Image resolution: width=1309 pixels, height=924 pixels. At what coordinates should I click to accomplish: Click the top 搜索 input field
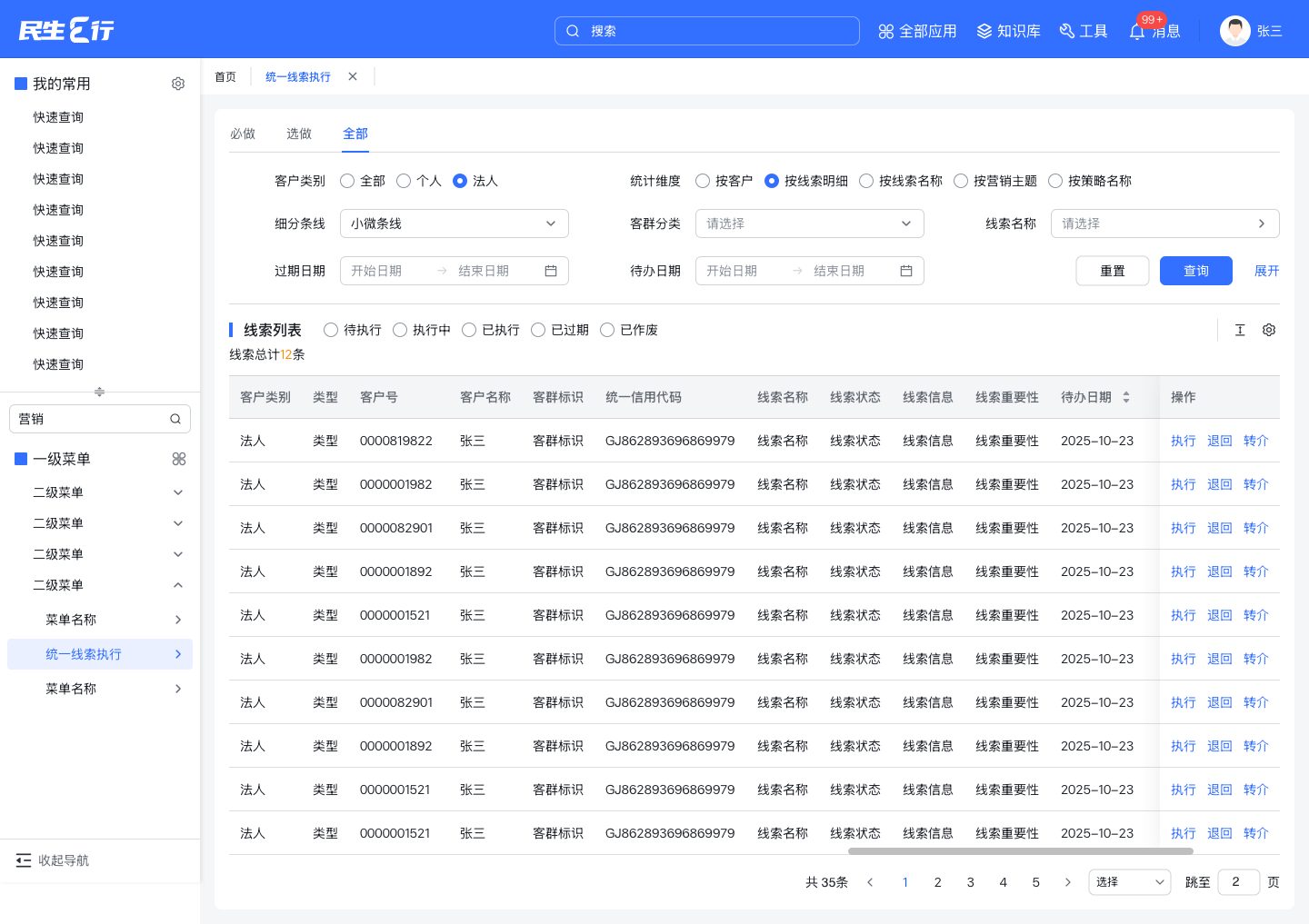707,31
